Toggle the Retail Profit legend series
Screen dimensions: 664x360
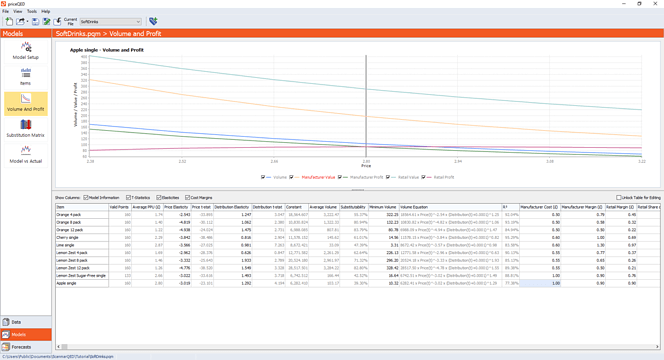click(x=444, y=177)
